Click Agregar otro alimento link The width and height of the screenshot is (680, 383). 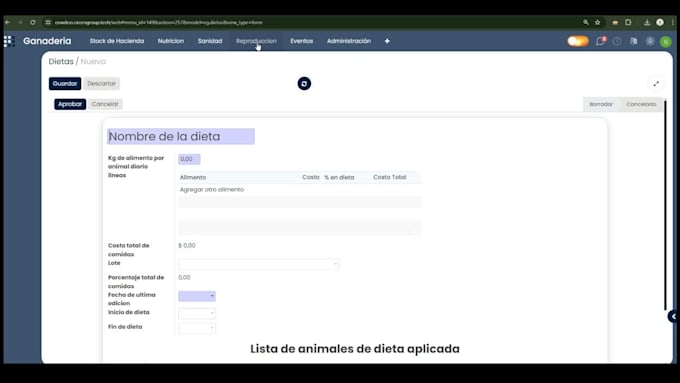212,190
